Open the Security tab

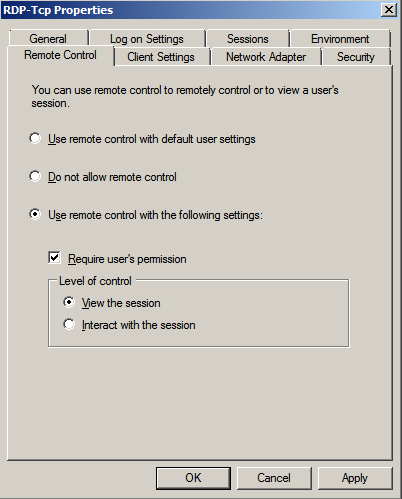coord(356,57)
